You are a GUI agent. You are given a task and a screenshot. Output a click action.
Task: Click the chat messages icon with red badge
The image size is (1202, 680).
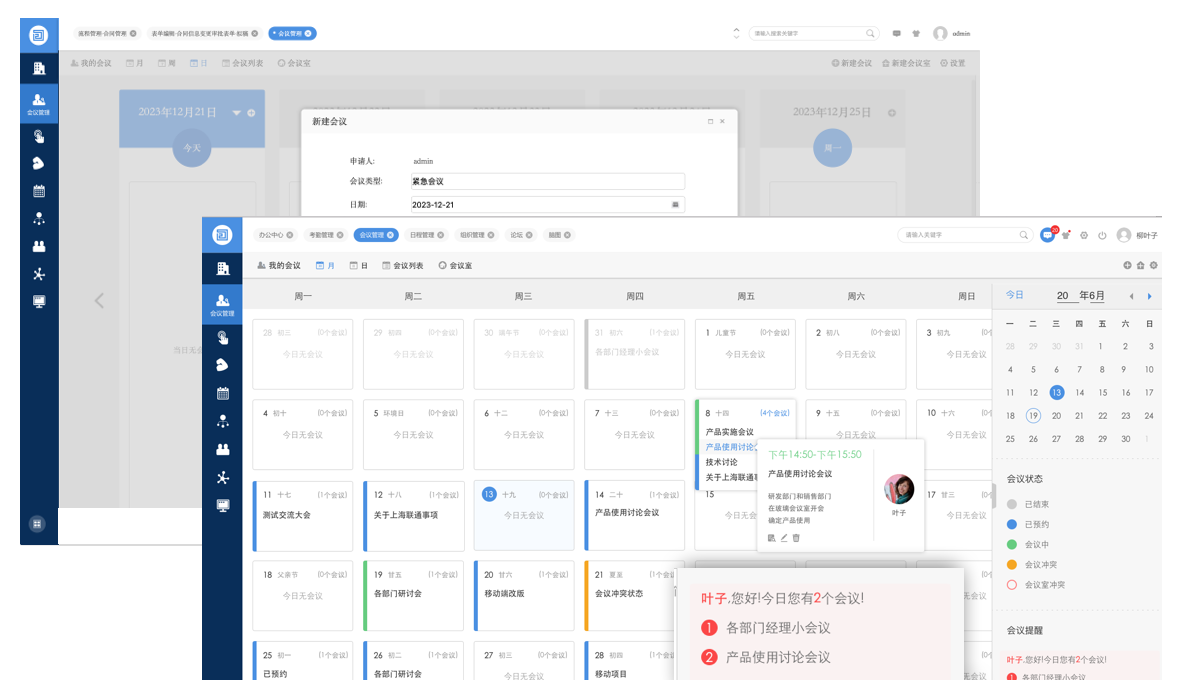(1047, 235)
